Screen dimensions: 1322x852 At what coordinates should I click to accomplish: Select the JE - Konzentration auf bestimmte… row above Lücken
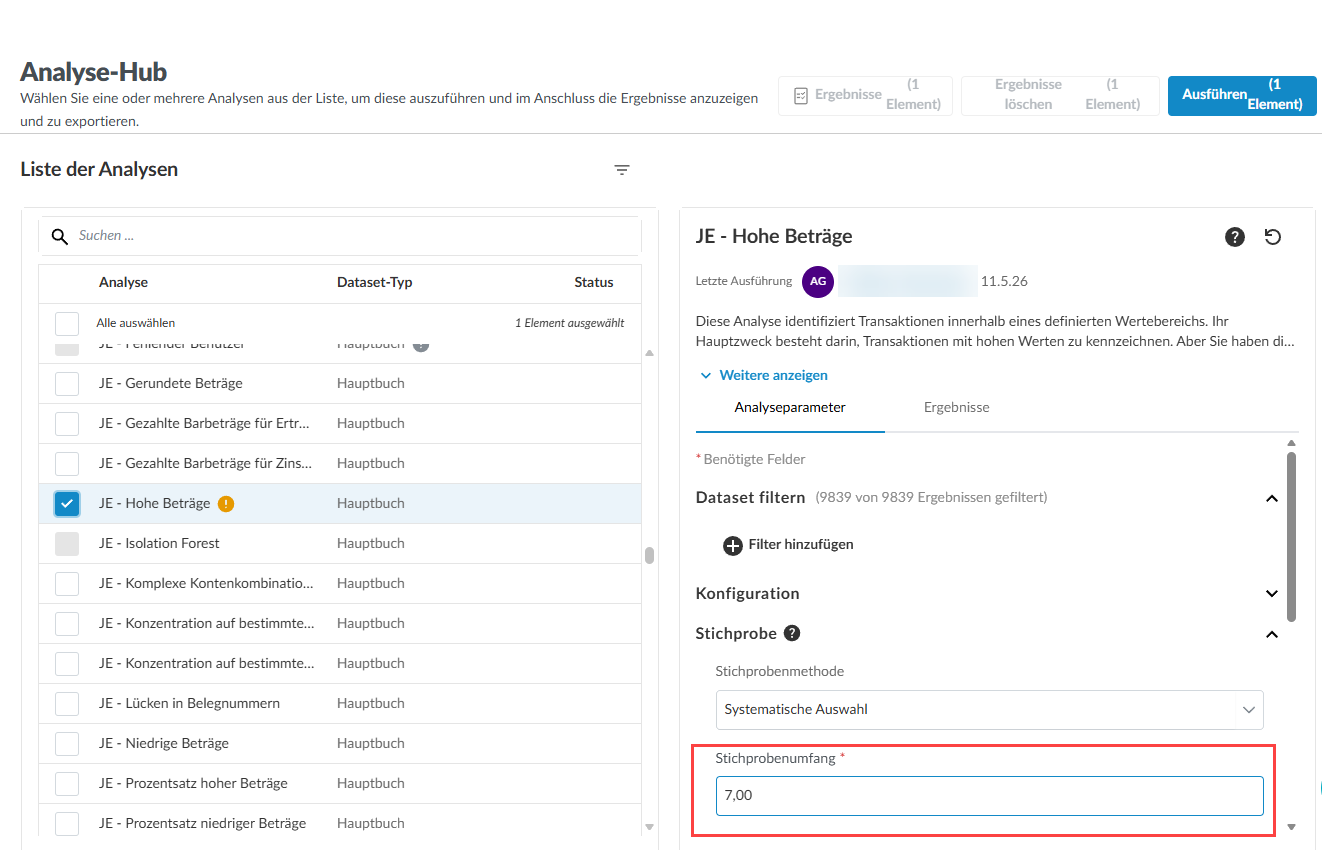340,663
